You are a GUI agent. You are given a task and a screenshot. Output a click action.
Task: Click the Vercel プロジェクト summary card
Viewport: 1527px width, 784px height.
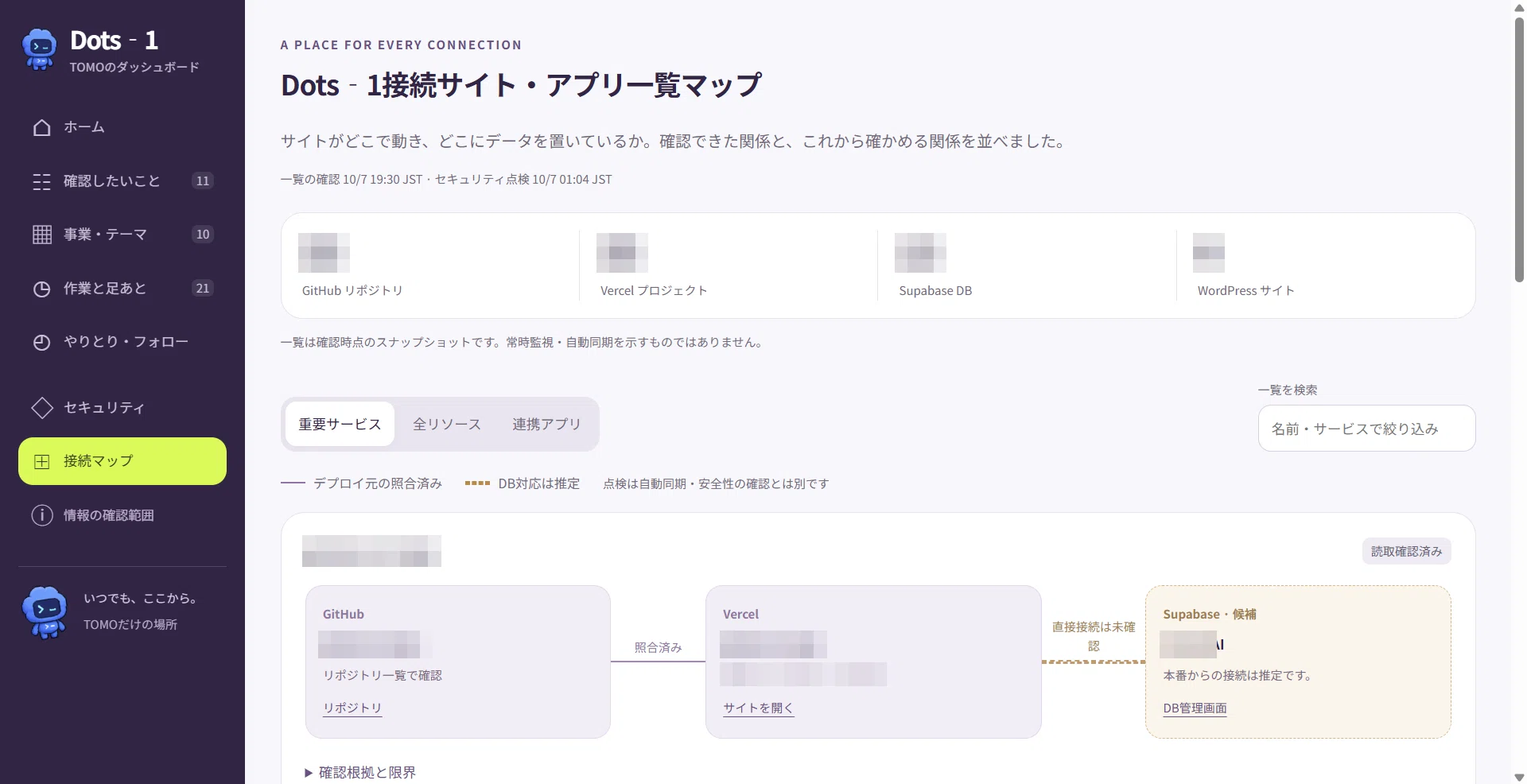tap(728, 266)
